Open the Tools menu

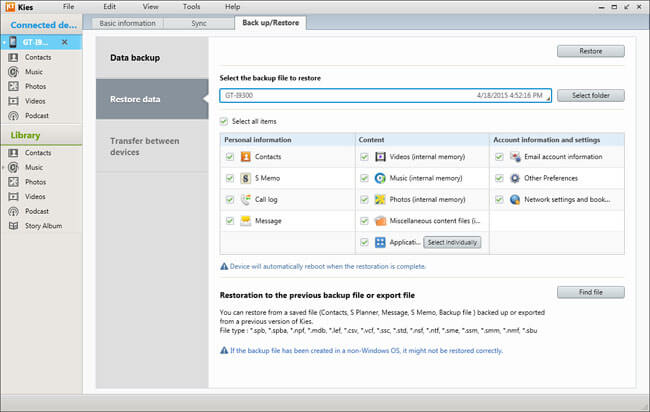click(192, 7)
